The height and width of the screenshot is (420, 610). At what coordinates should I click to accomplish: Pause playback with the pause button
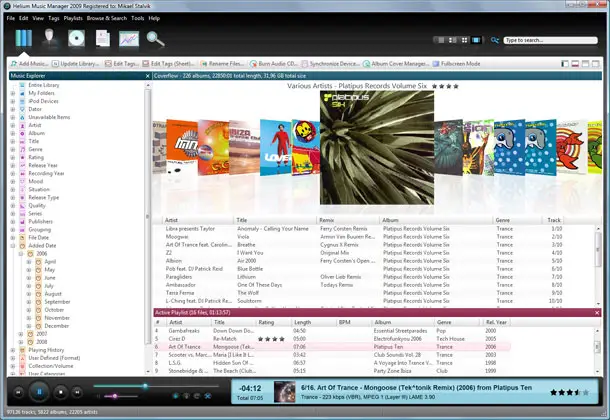pyautogui.click(x=39, y=392)
